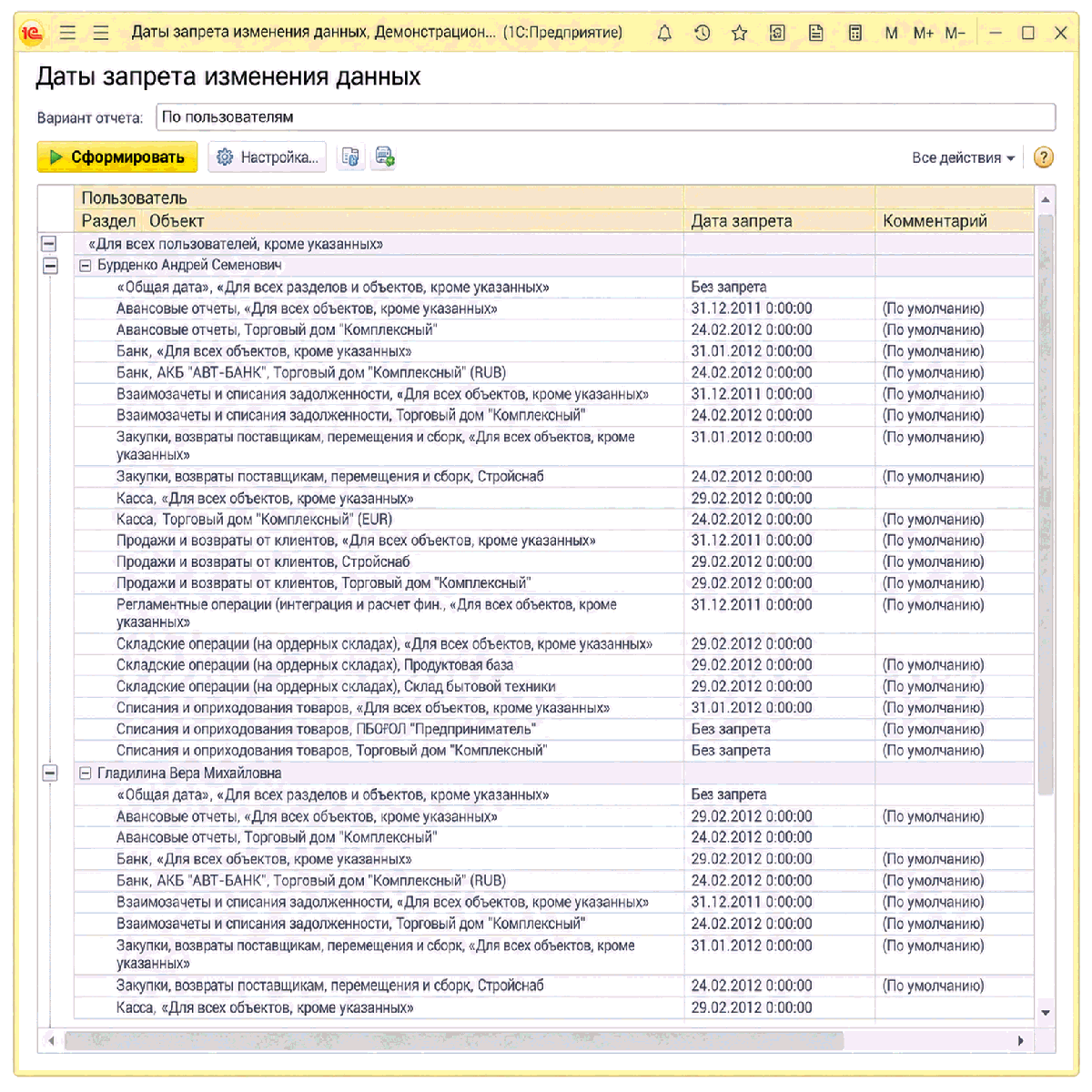
Task: Click the M+ memory add button
Action: coord(924,33)
